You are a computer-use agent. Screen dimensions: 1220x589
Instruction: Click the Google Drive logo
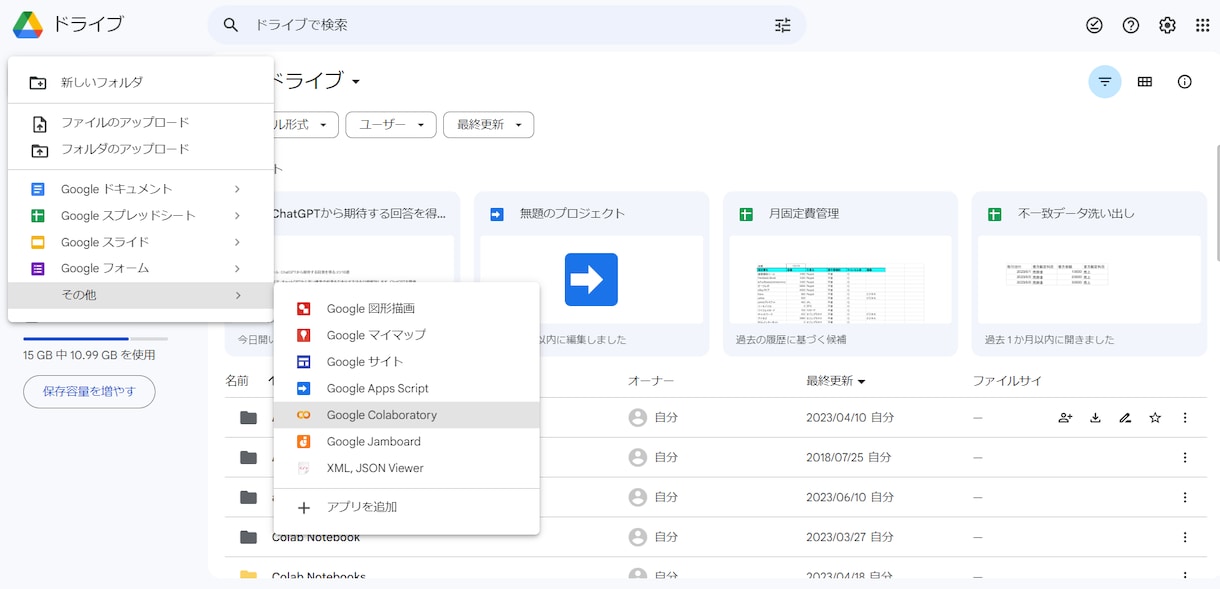click(x=28, y=25)
